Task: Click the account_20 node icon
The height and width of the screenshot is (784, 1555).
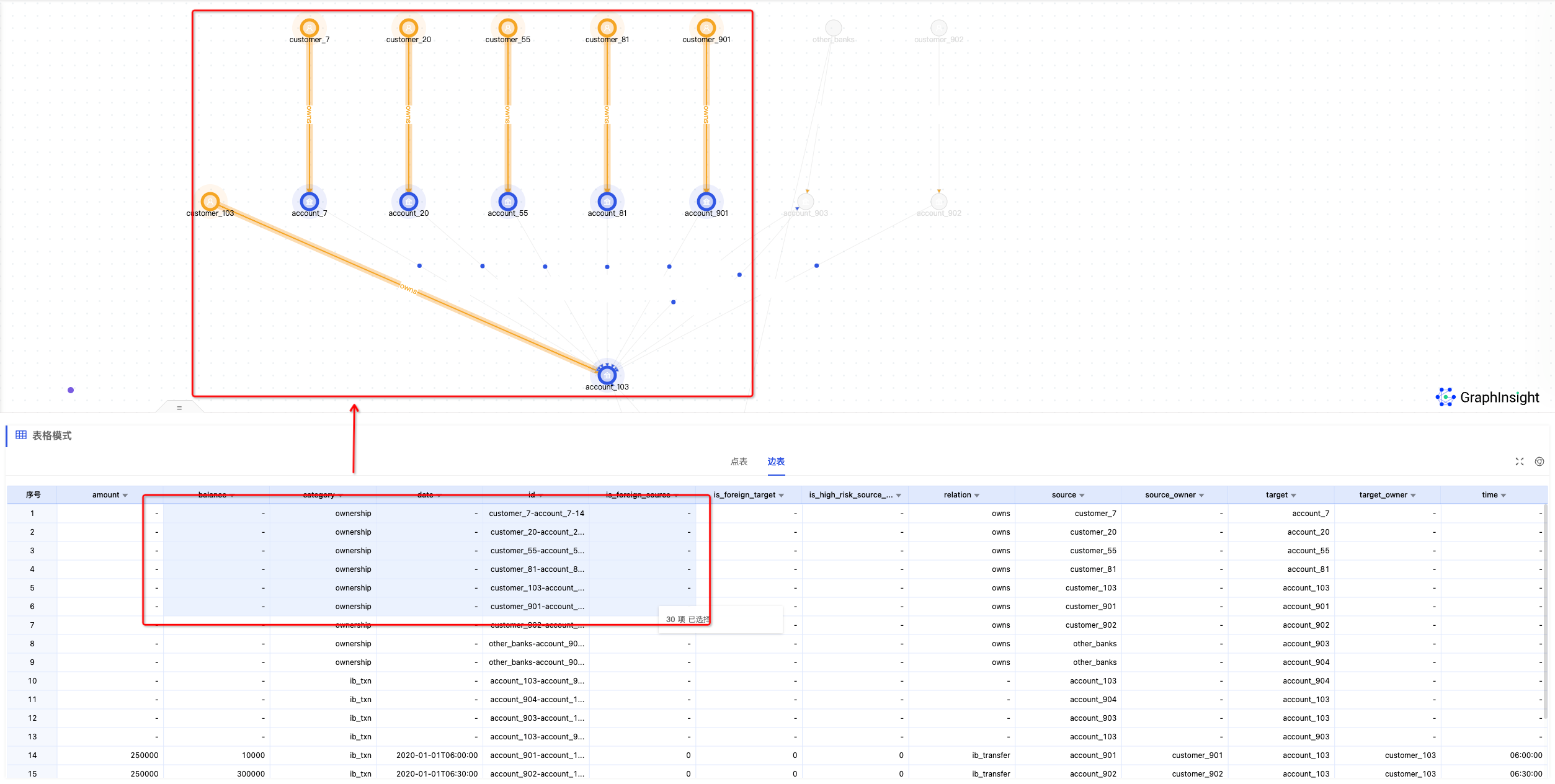Action: point(408,202)
